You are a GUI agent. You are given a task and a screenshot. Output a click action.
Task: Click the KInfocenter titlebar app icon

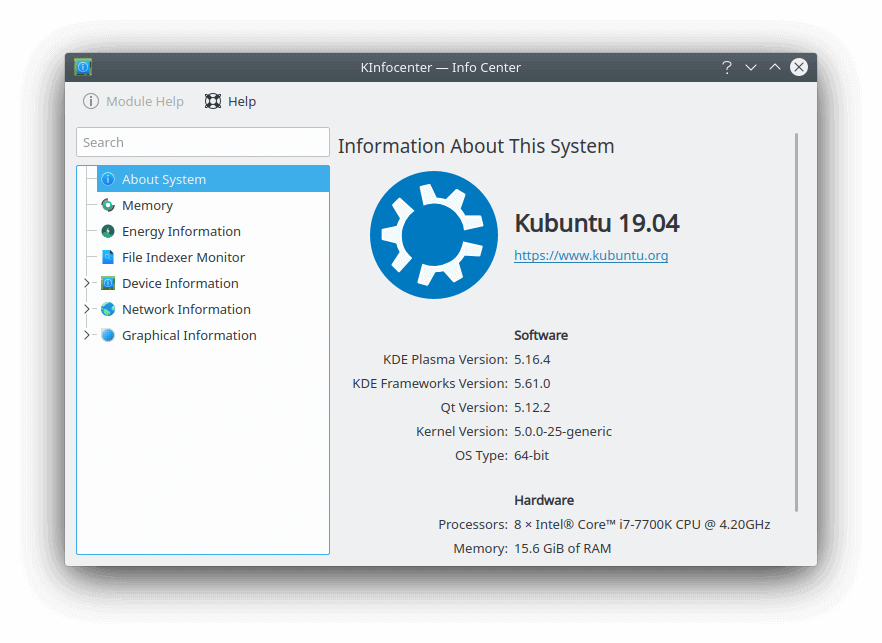pos(83,67)
